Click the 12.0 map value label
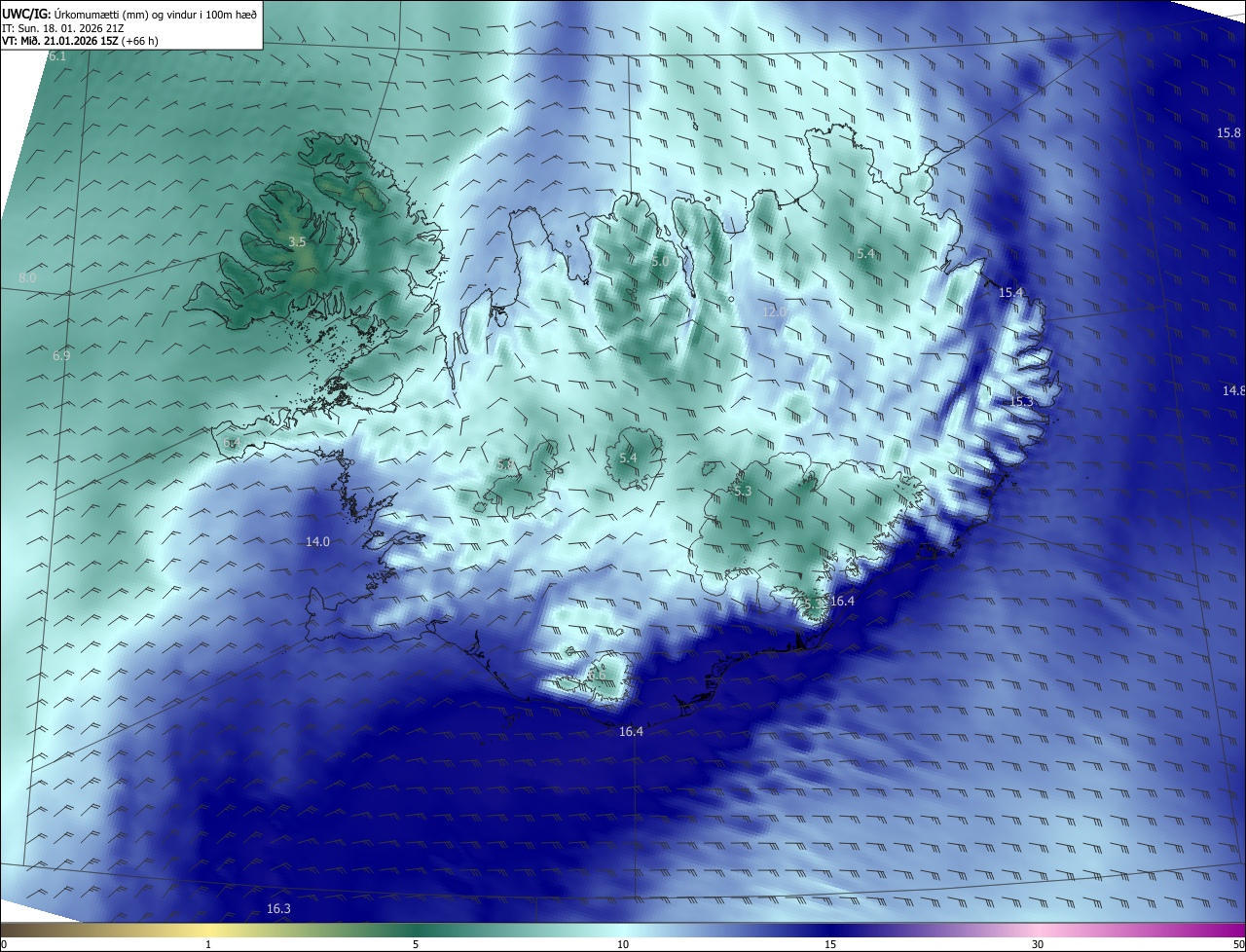Screen dimensions: 1246x952 pos(774,311)
